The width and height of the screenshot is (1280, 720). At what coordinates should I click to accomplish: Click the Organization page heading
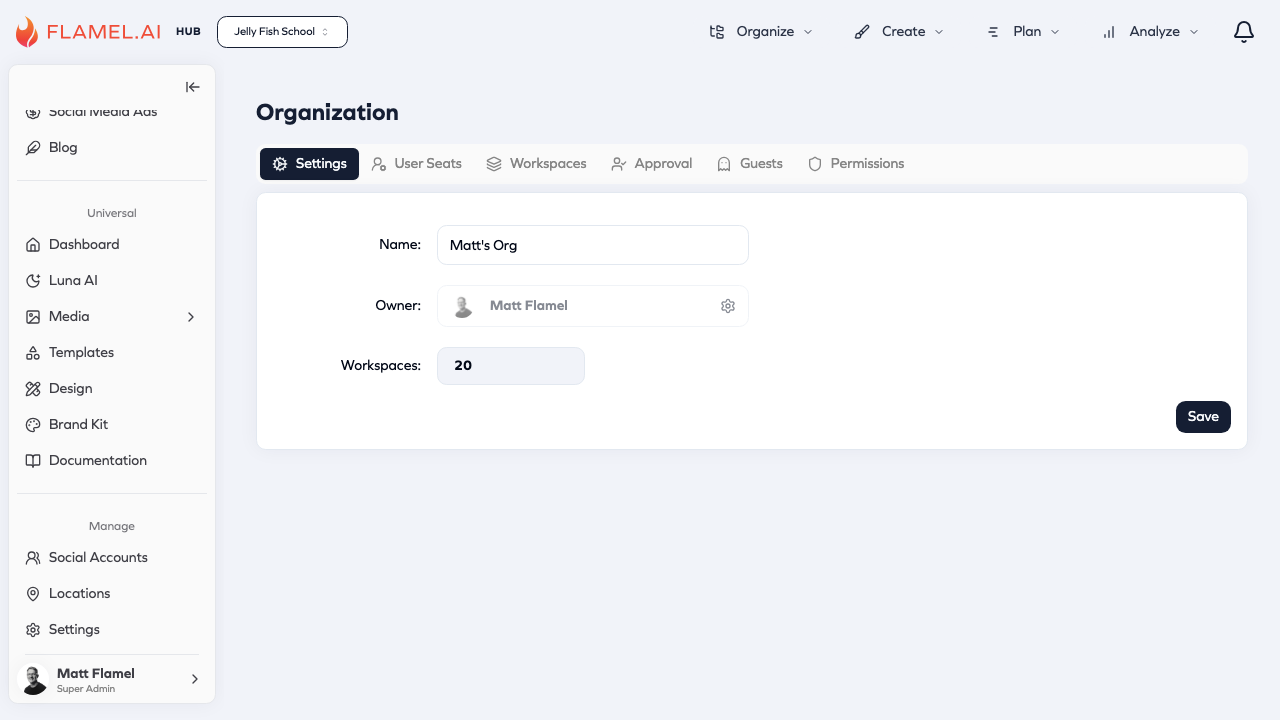327,112
